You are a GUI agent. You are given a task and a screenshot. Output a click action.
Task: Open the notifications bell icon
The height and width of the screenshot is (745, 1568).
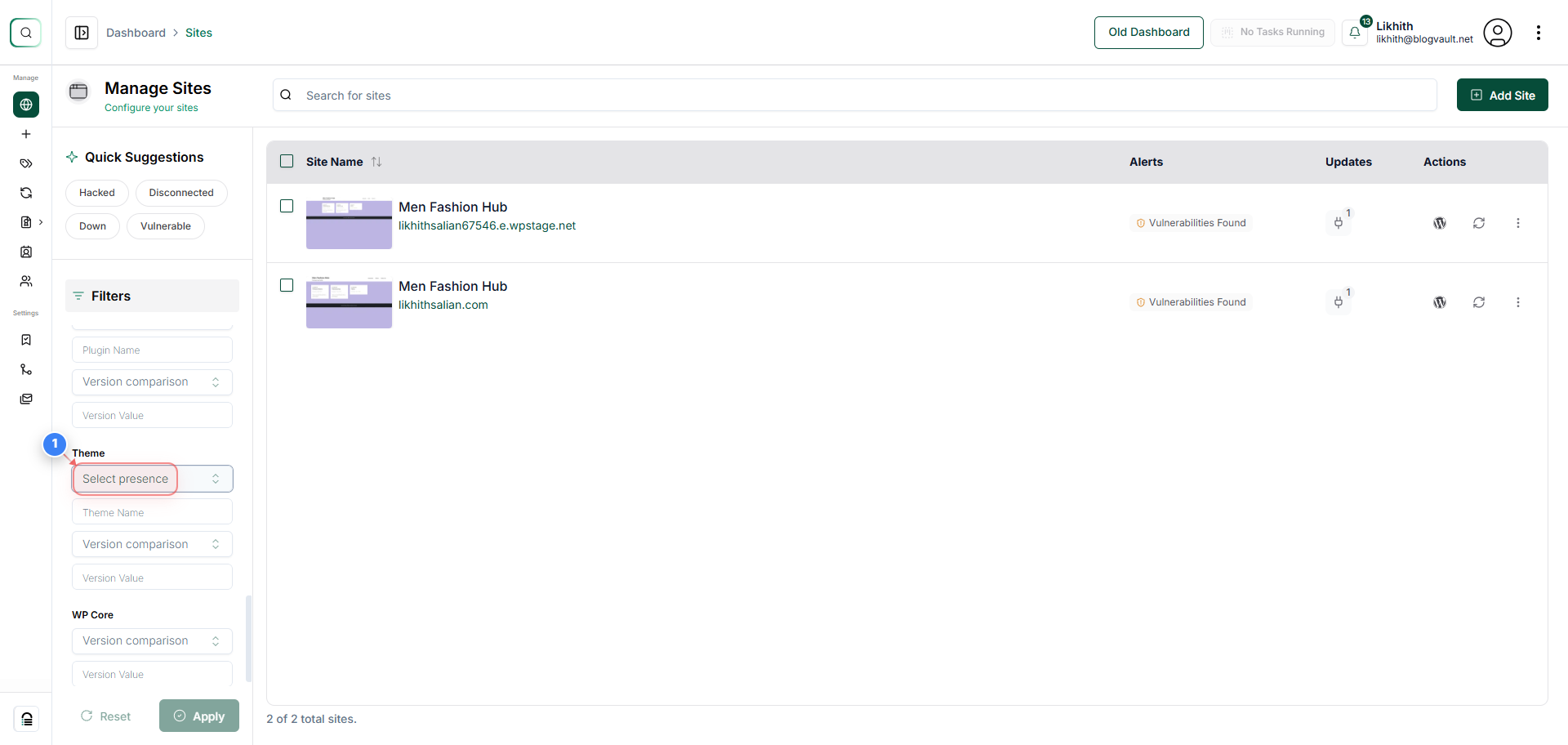tap(1355, 33)
